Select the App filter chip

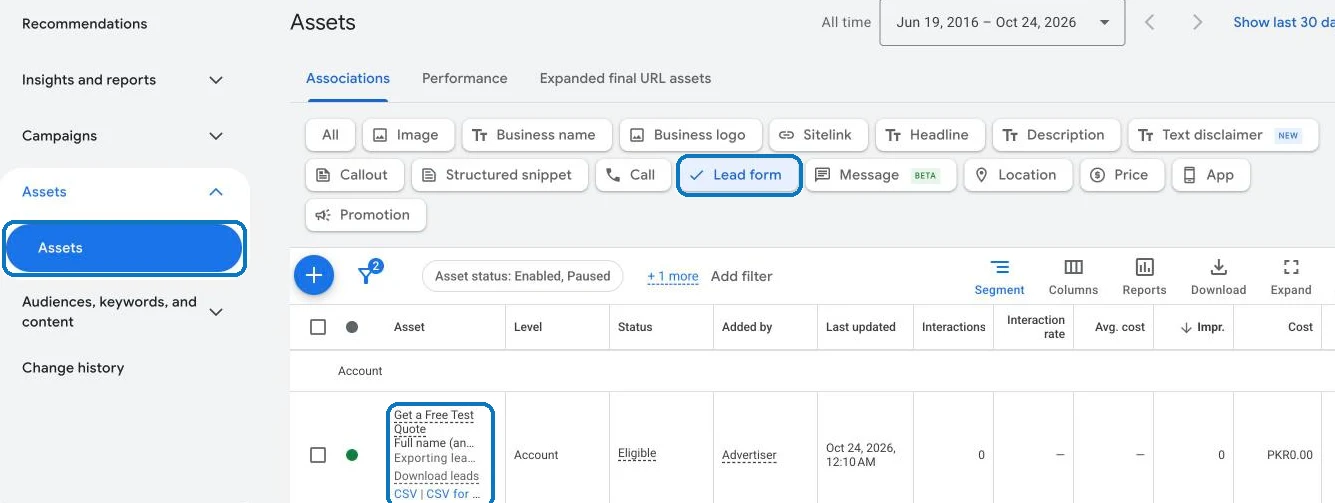click(x=1211, y=175)
